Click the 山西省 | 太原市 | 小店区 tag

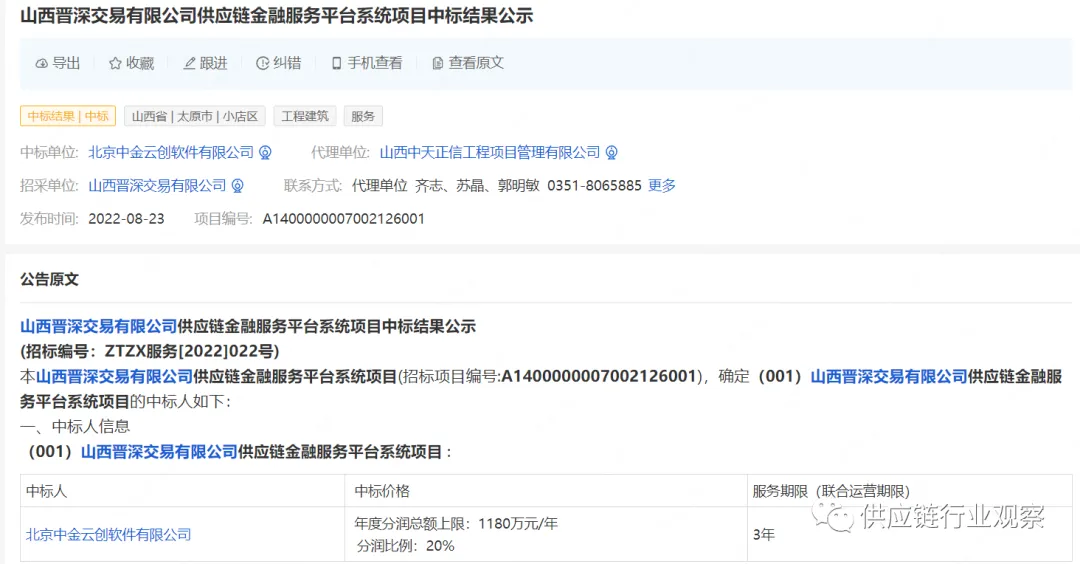click(x=195, y=116)
